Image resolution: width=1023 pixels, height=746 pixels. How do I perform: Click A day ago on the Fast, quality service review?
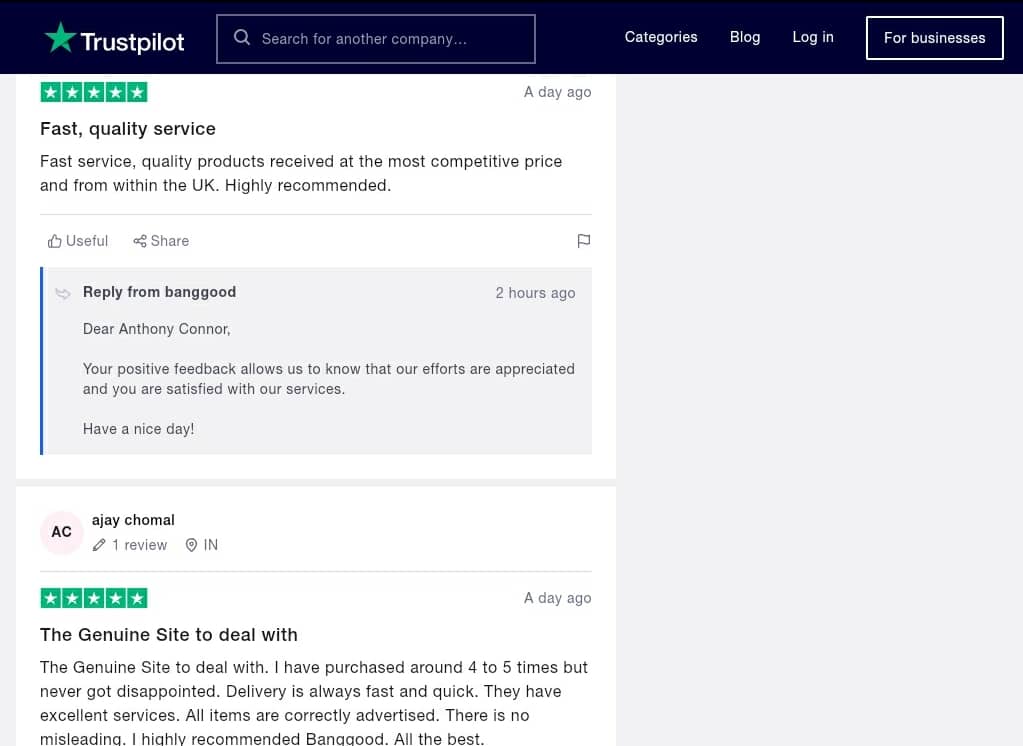558,92
